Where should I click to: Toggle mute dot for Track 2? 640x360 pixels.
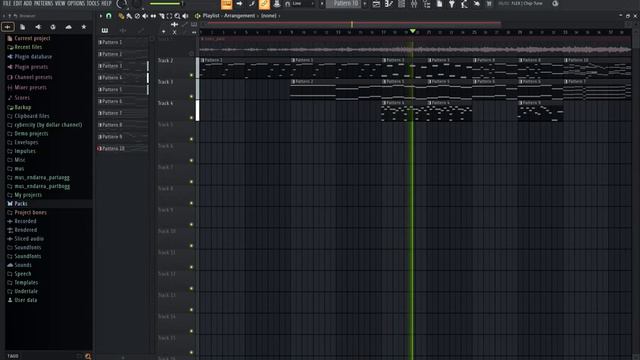(191, 75)
